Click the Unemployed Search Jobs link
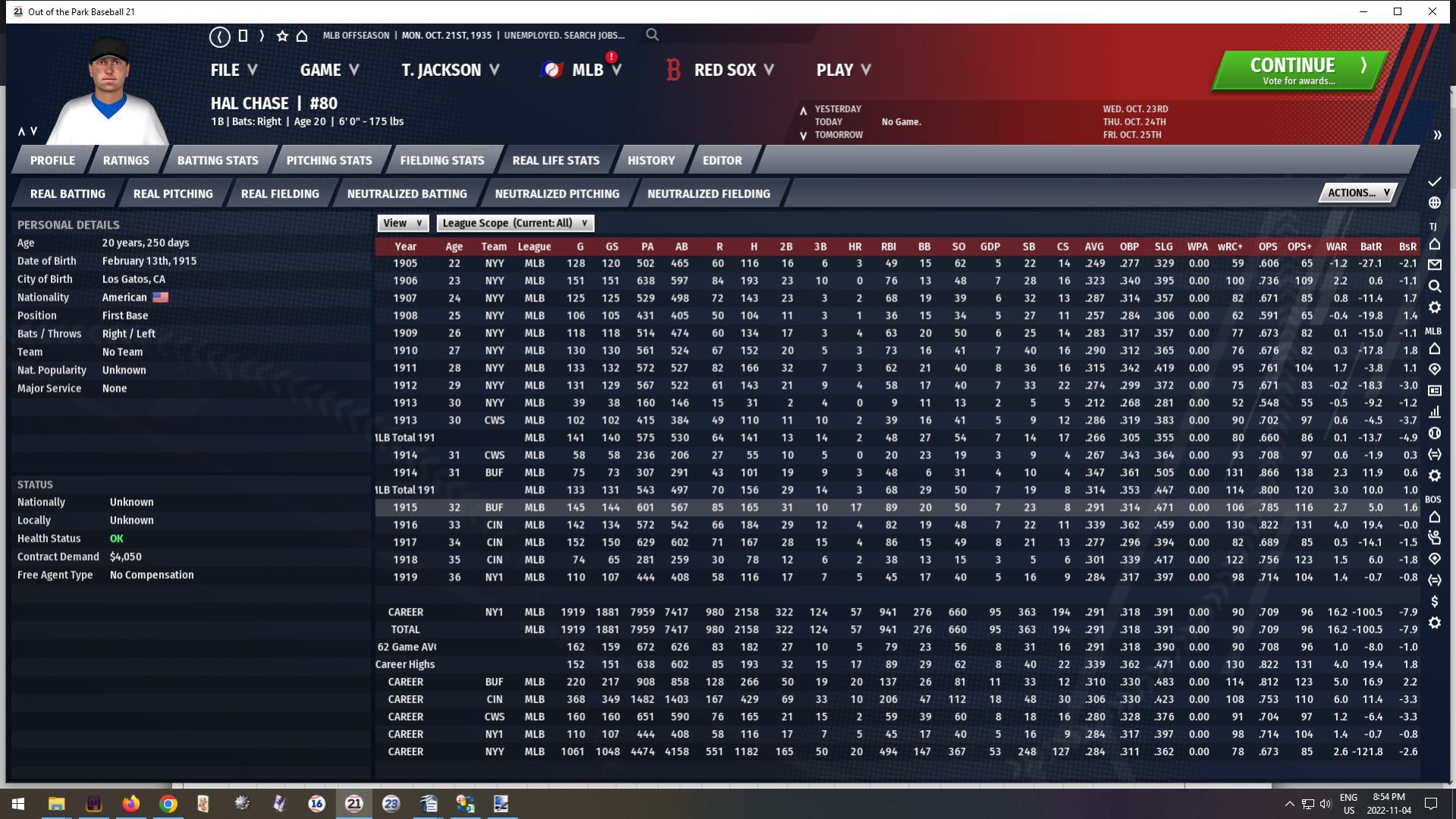The width and height of the screenshot is (1456, 819). (x=564, y=35)
